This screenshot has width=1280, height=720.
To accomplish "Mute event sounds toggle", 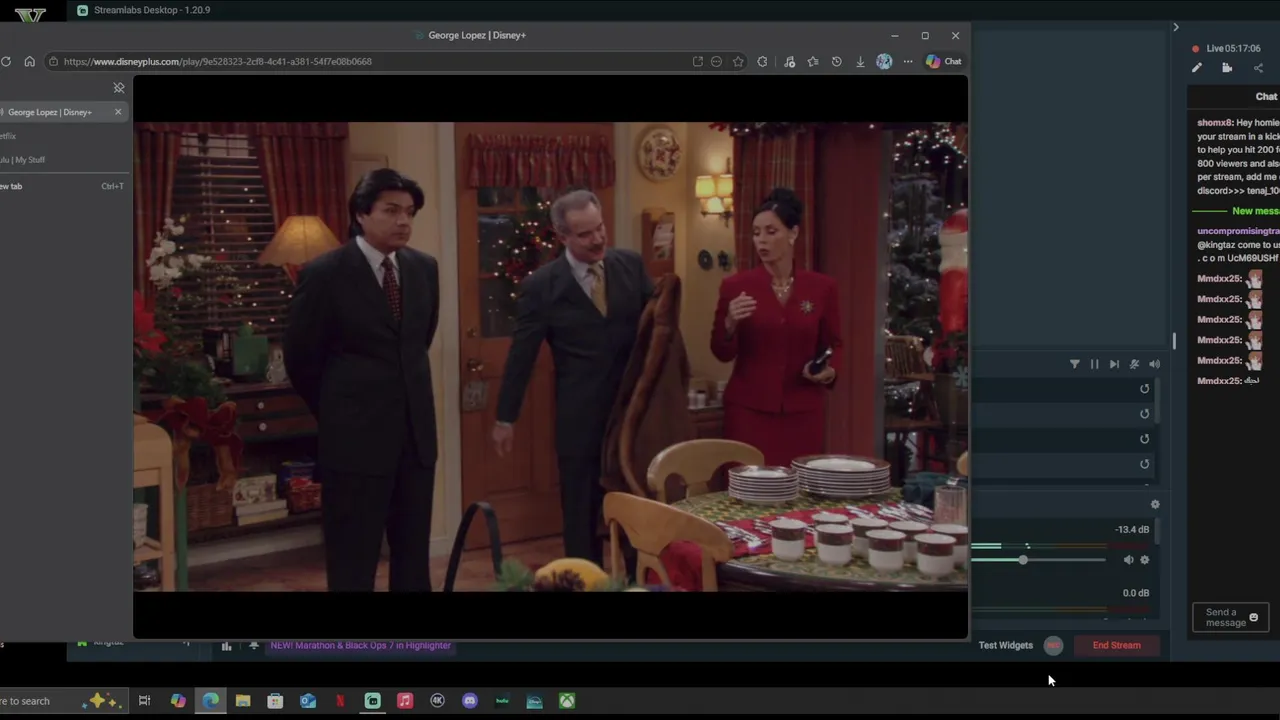I will click(x=1134, y=364).
